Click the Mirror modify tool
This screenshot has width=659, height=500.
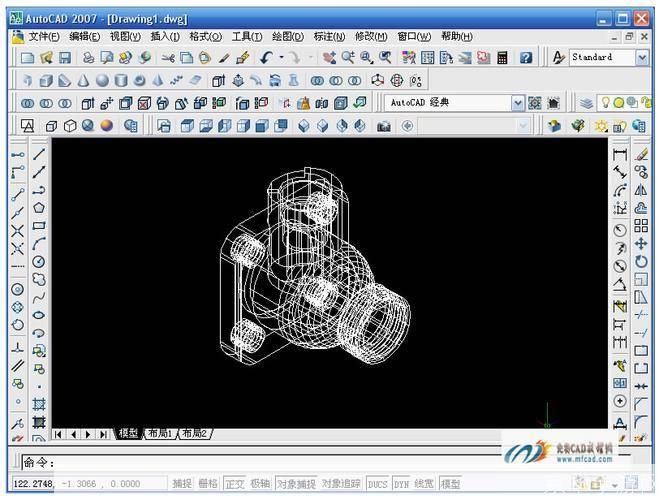point(641,190)
